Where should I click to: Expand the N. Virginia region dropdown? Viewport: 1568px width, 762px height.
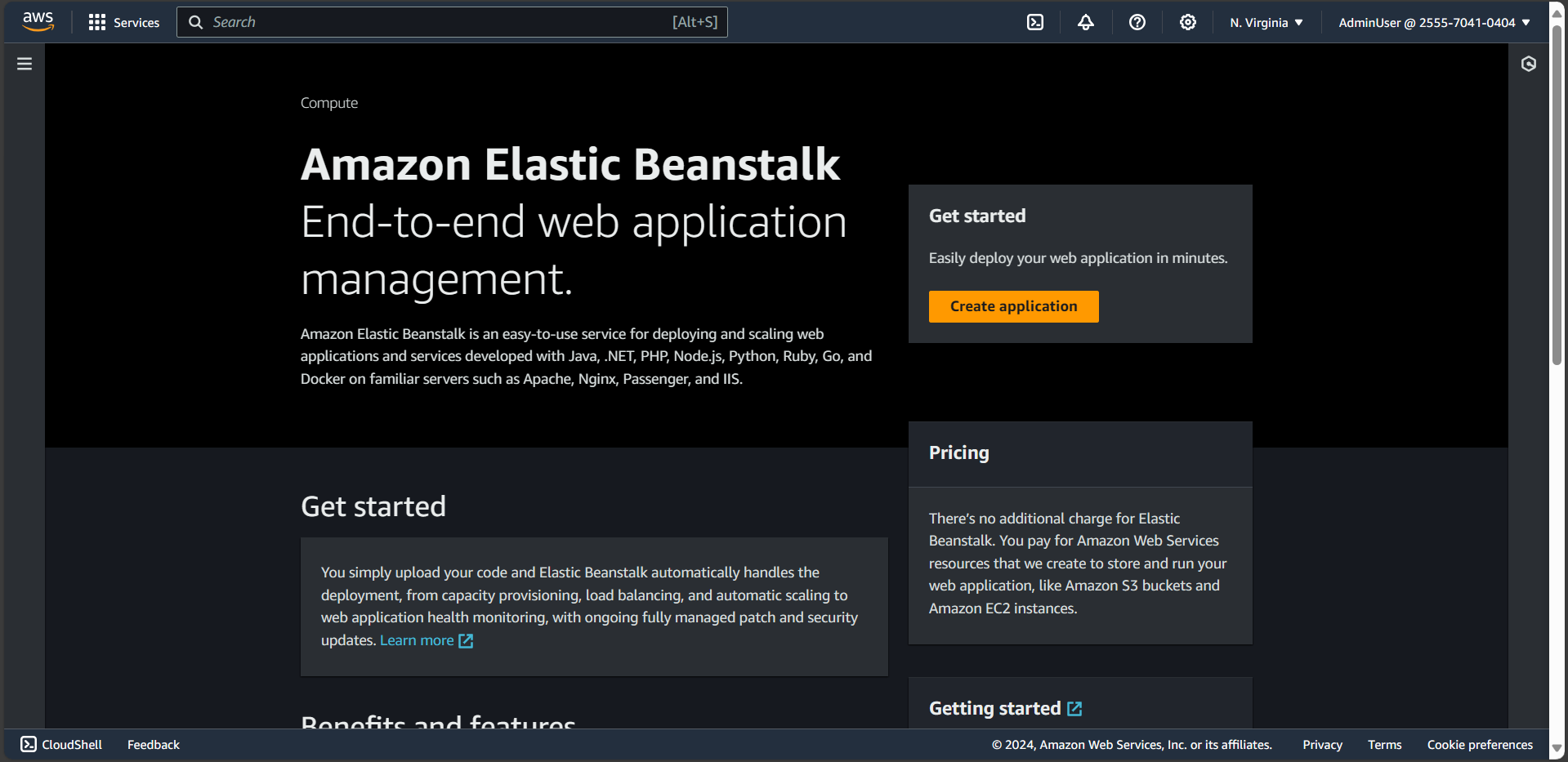[1266, 23]
